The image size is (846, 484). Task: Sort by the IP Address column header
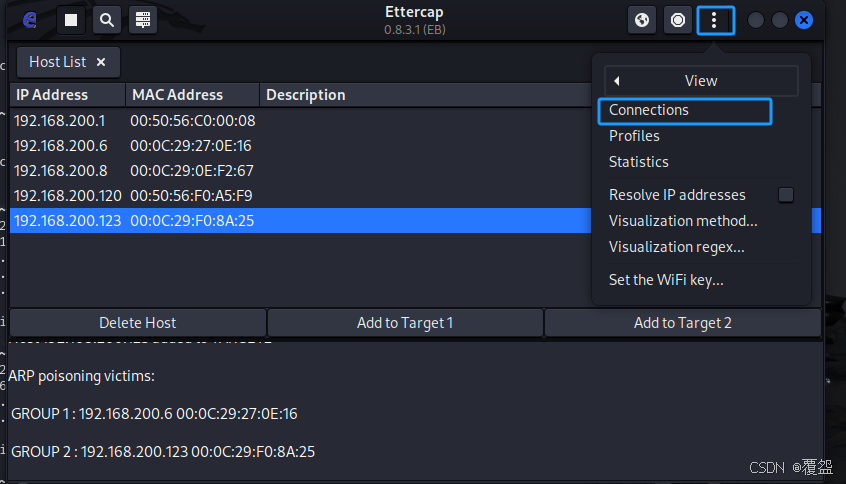(x=67, y=95)
